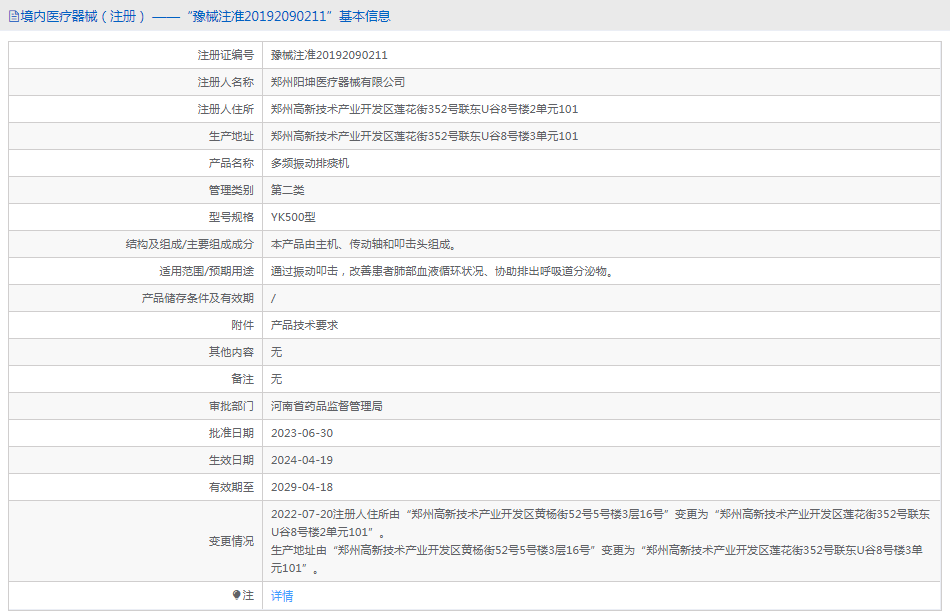This screenshot has width=950, height=615.
Task: Click model specification YK500型
Action: 292,217
